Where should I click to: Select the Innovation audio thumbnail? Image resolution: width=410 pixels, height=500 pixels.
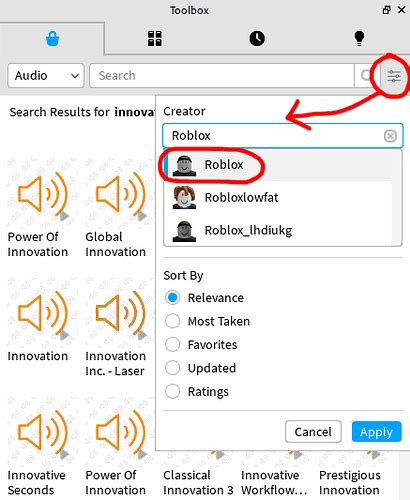tap(42, 313)
